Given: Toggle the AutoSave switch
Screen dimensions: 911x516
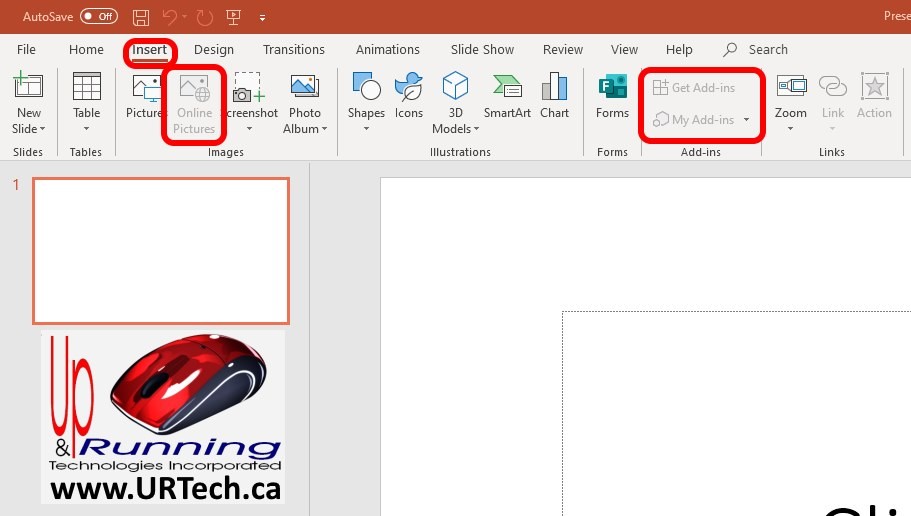Looking at the screenshot, I should click(98, 17).
